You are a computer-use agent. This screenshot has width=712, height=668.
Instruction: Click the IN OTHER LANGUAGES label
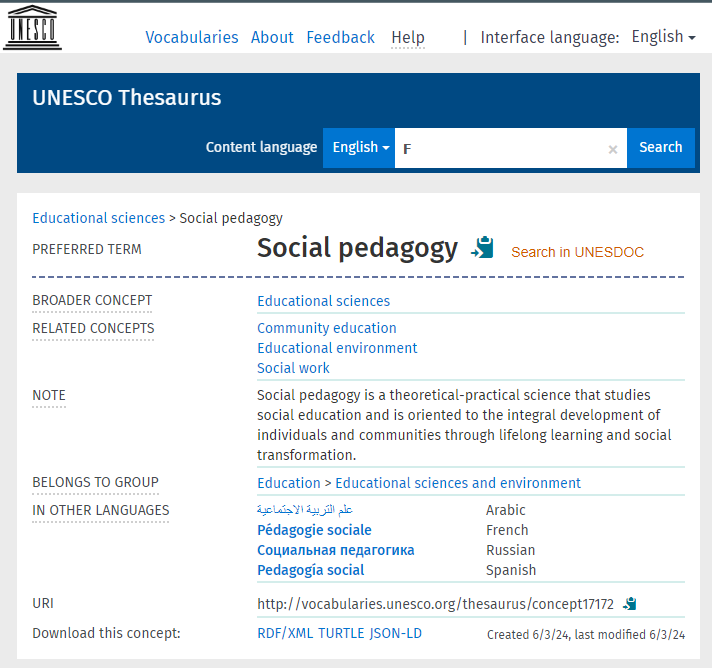click(101, 510)
